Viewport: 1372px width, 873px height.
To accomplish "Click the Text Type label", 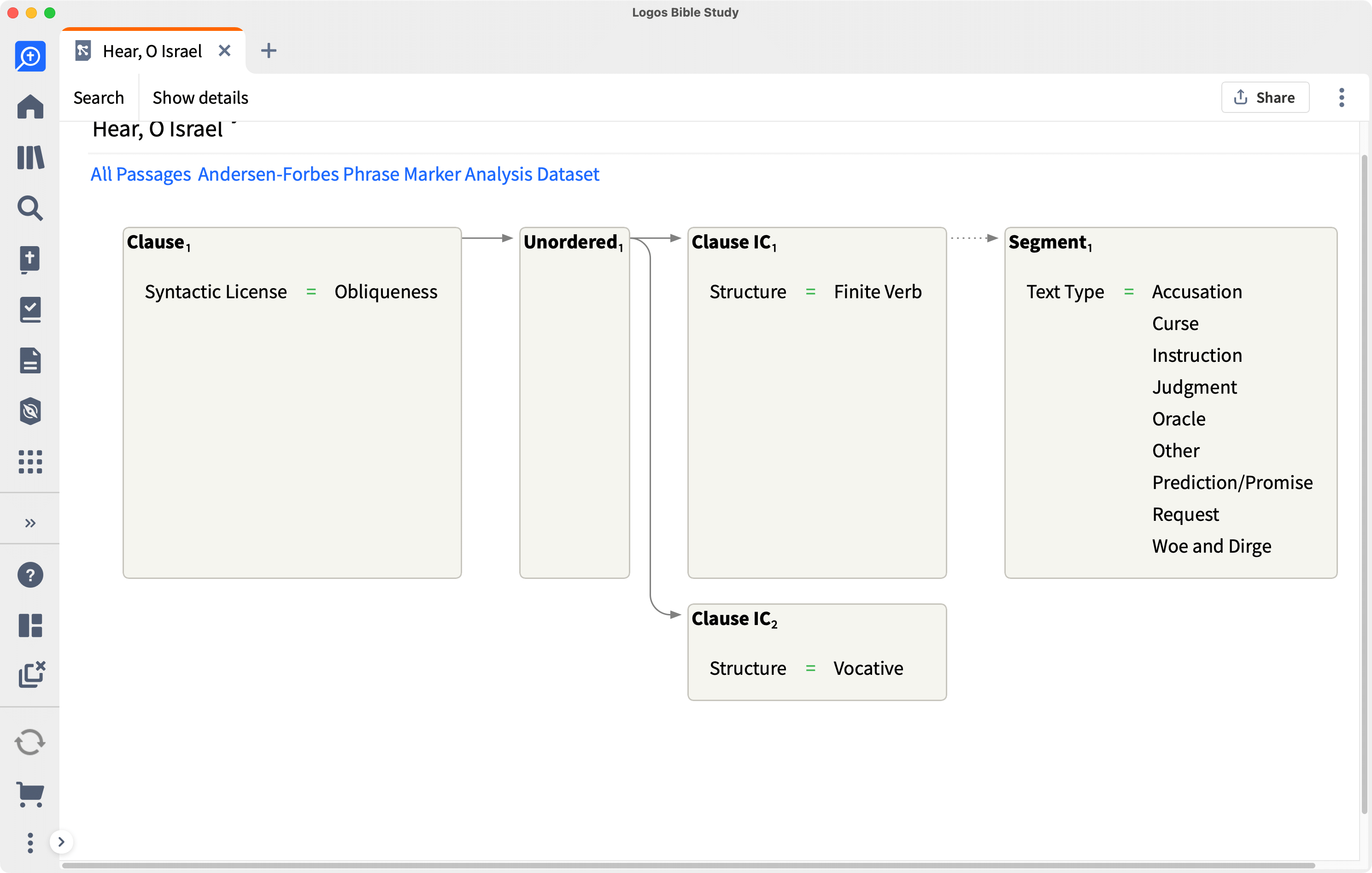I will point(1066,291).
